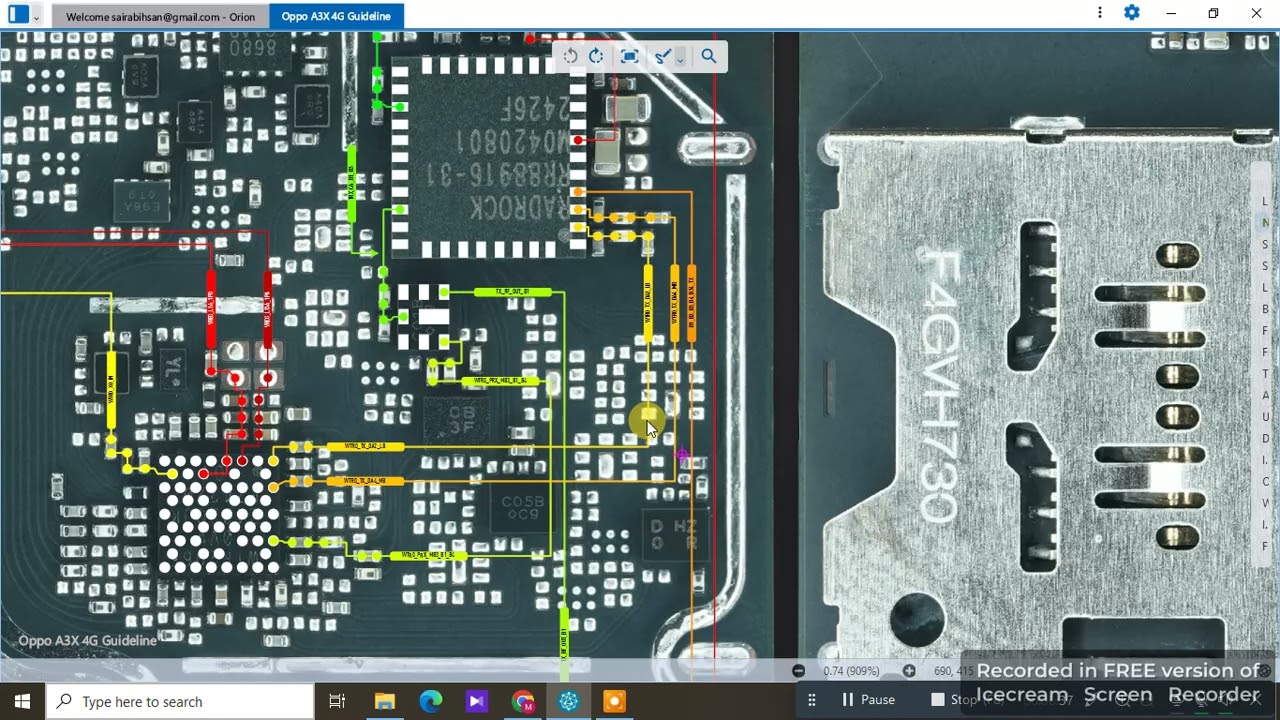Open the search magnifier tool
The height and width of the screenshot is (720, 1280).
(x=709, y=56)
